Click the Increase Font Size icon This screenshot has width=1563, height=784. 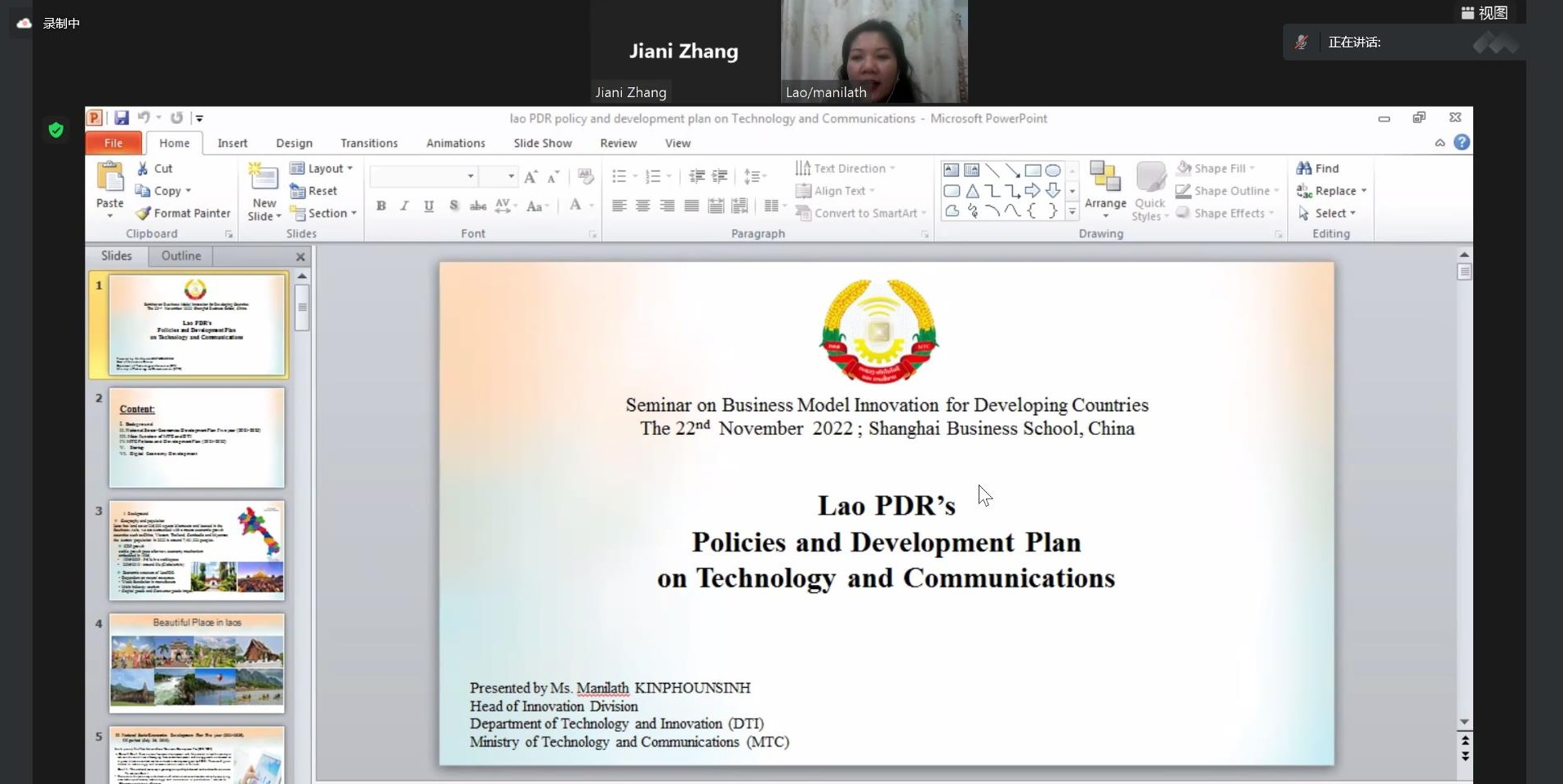531,176
